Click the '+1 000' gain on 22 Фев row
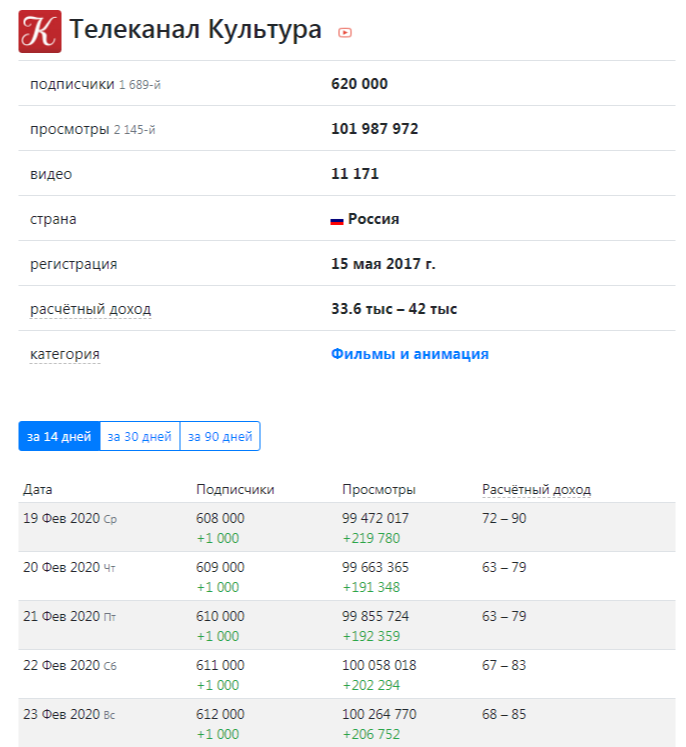 point(218,686)
